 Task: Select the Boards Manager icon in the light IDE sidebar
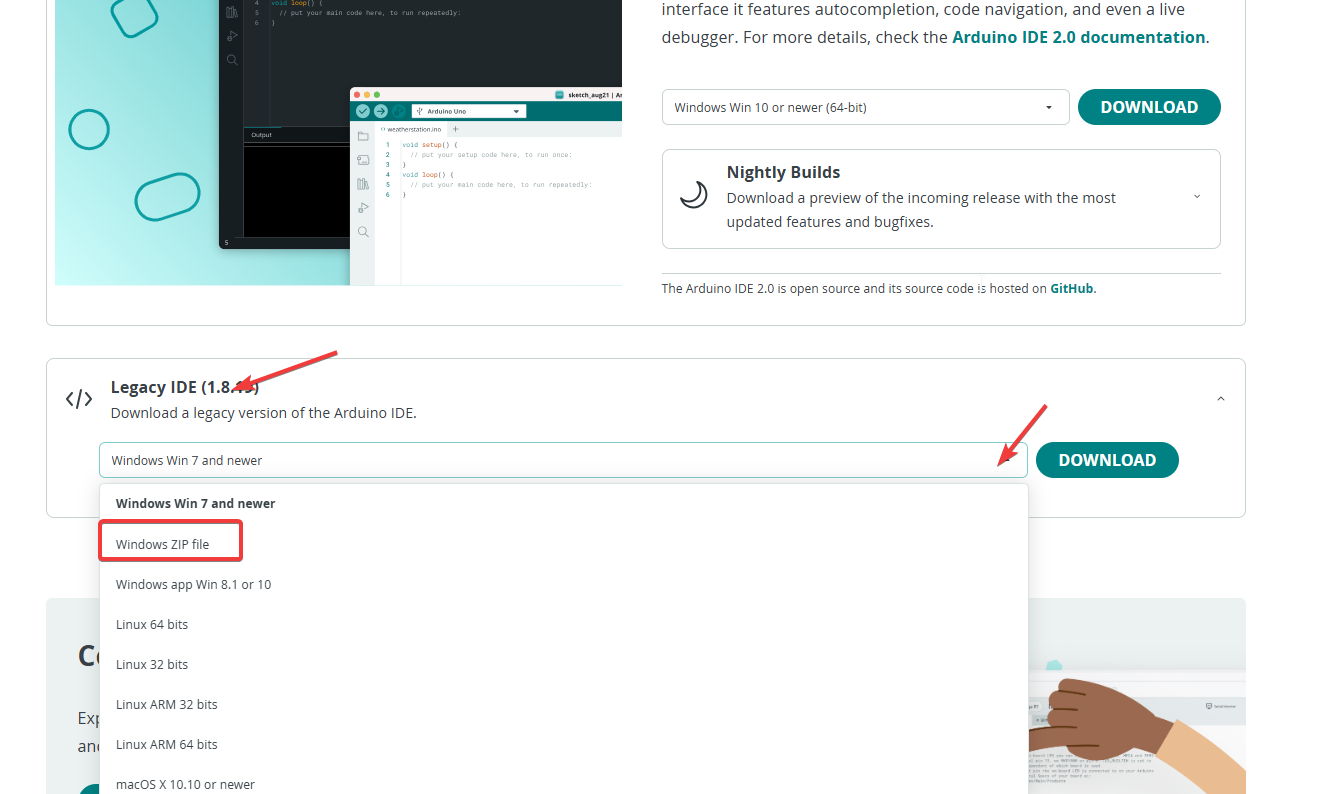(363, 160)
